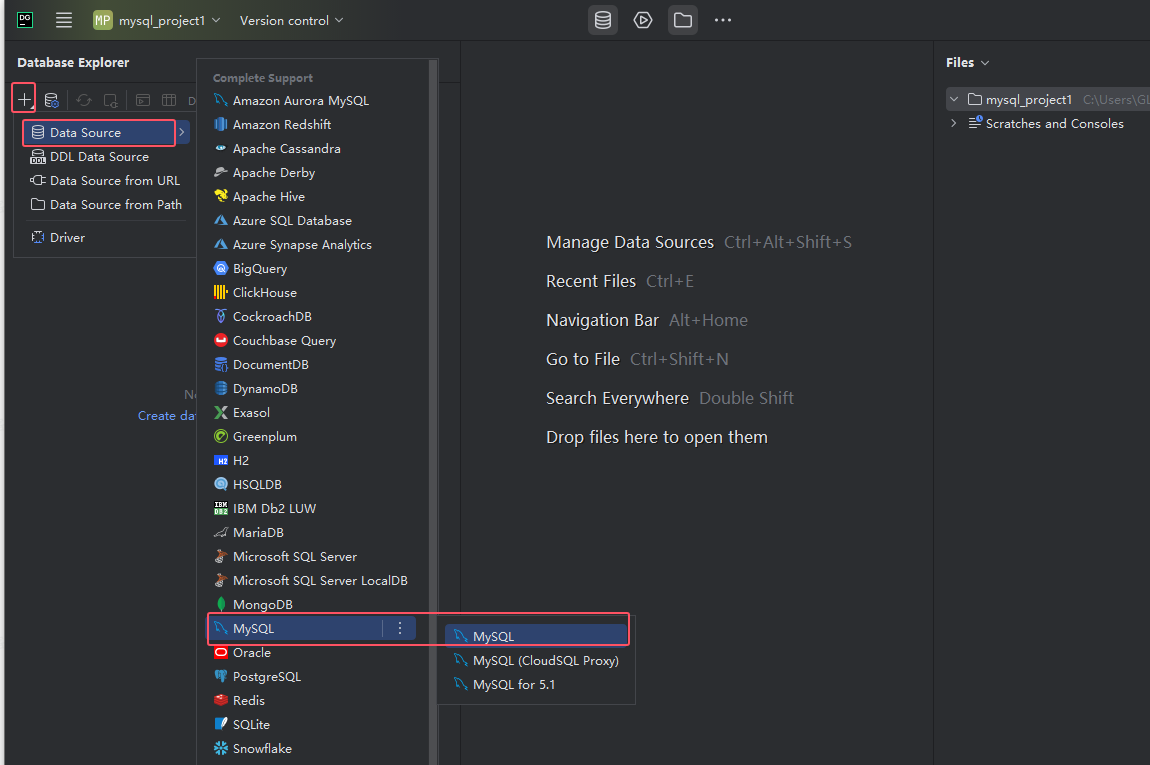Select Data Source menu entry

pyautogui.click(x=99, y=133)
